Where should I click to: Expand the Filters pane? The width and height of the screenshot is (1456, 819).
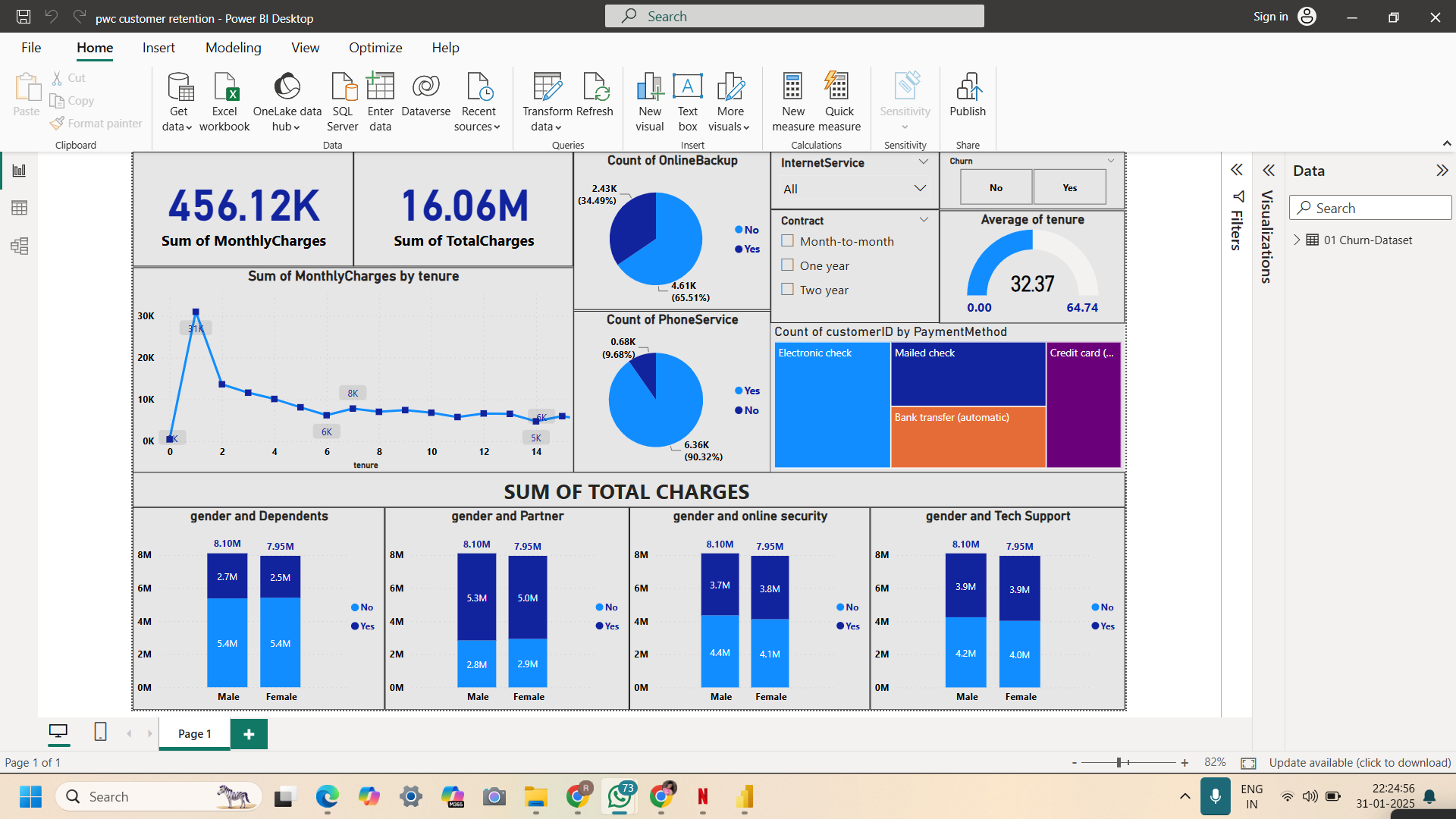[x=1237, y=170]
